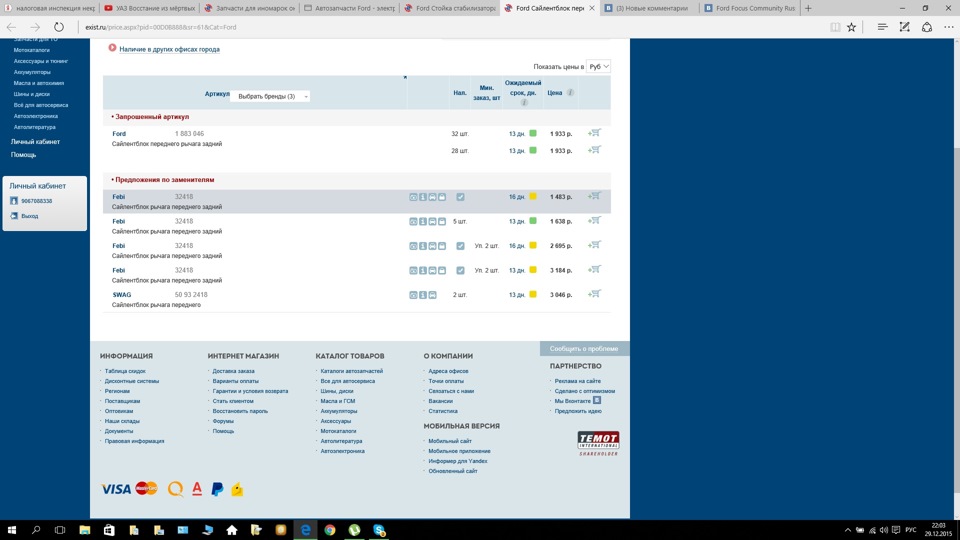Open a new browser tab
960x540 pixels.
[x=808, y=8]
